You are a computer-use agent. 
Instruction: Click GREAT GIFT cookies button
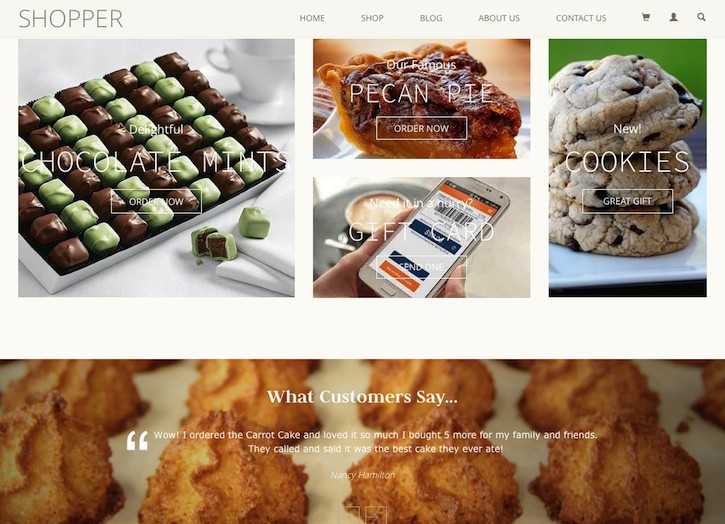627,201
